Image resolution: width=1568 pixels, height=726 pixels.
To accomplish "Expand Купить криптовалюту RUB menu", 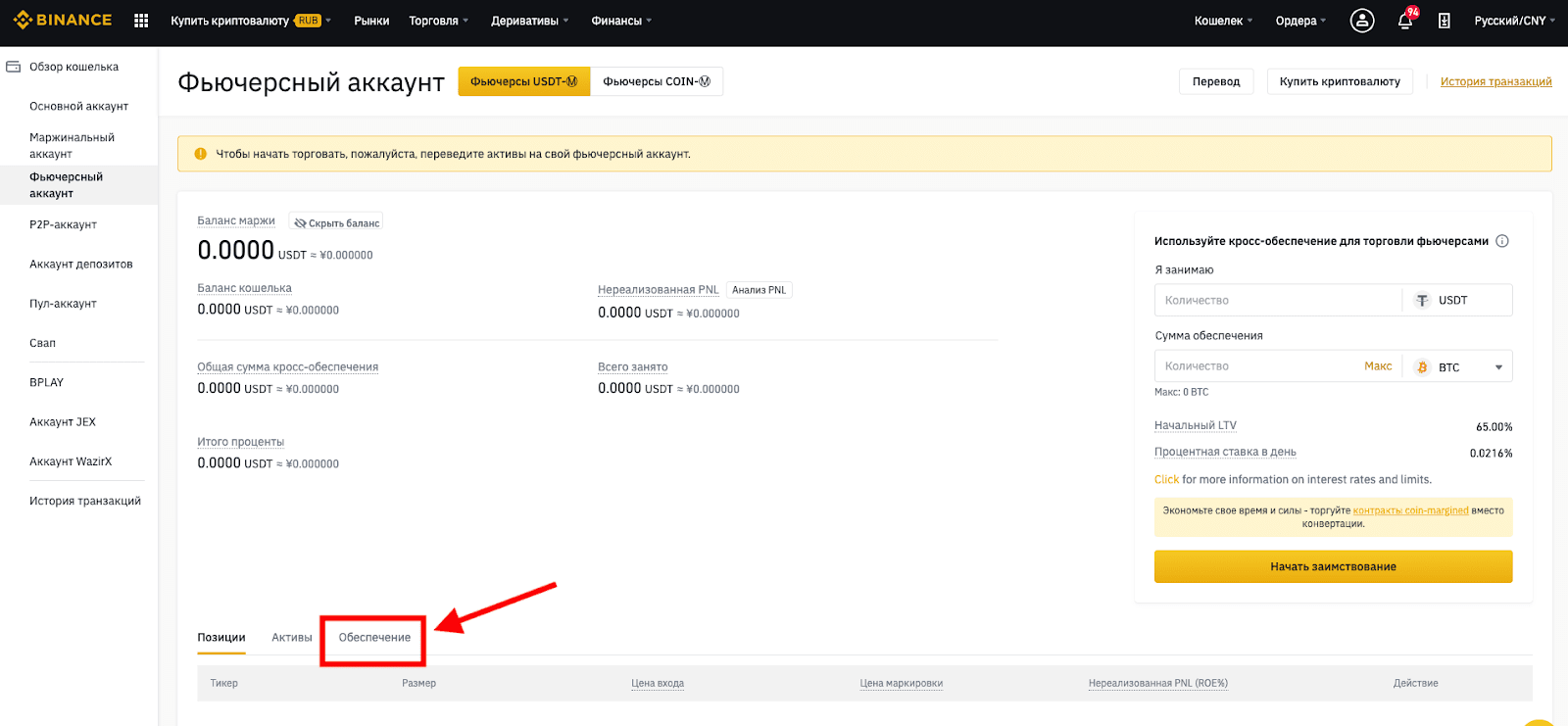I will (x=251, y=21).
